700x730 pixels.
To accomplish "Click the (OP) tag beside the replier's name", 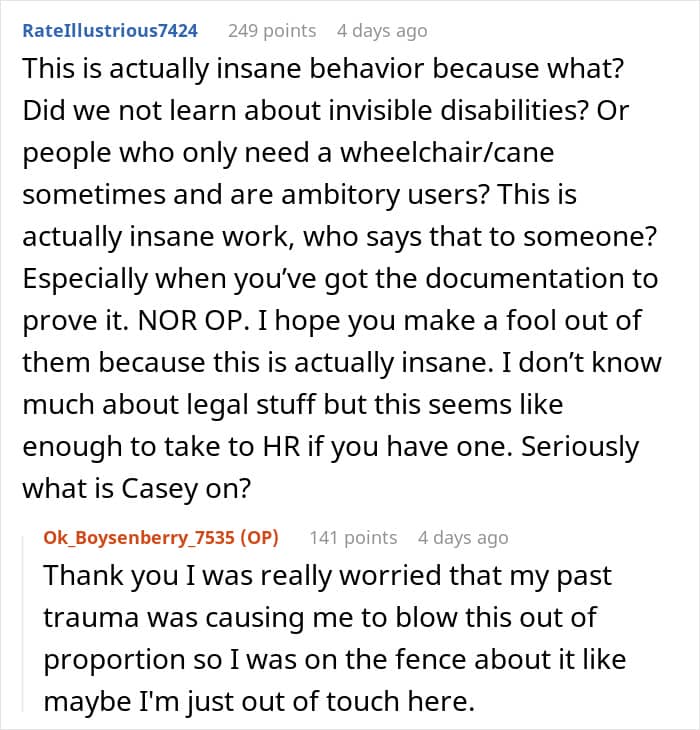I will tap(253, 538).
